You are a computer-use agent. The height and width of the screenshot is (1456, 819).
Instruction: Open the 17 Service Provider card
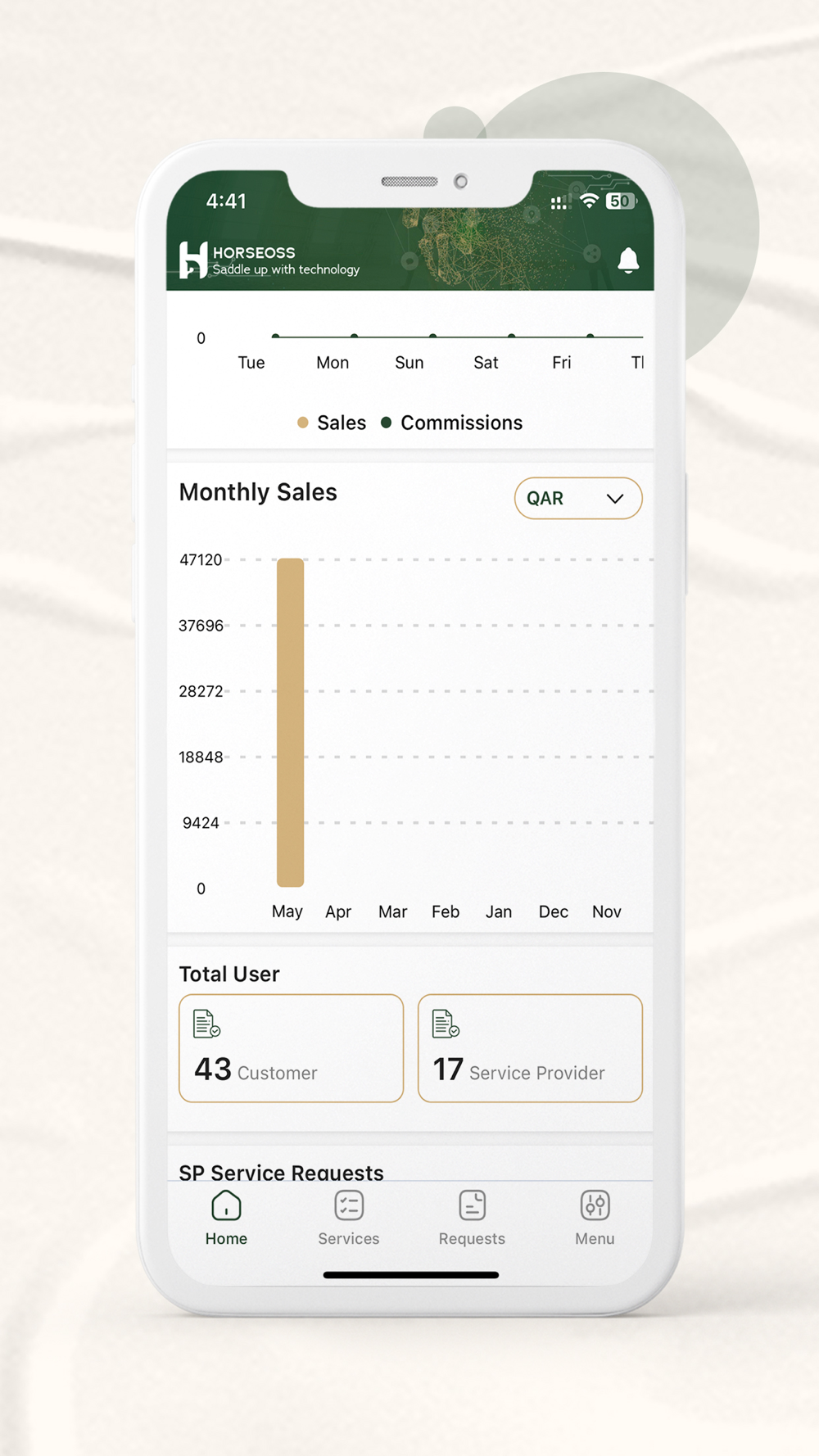pos(530,1049)
